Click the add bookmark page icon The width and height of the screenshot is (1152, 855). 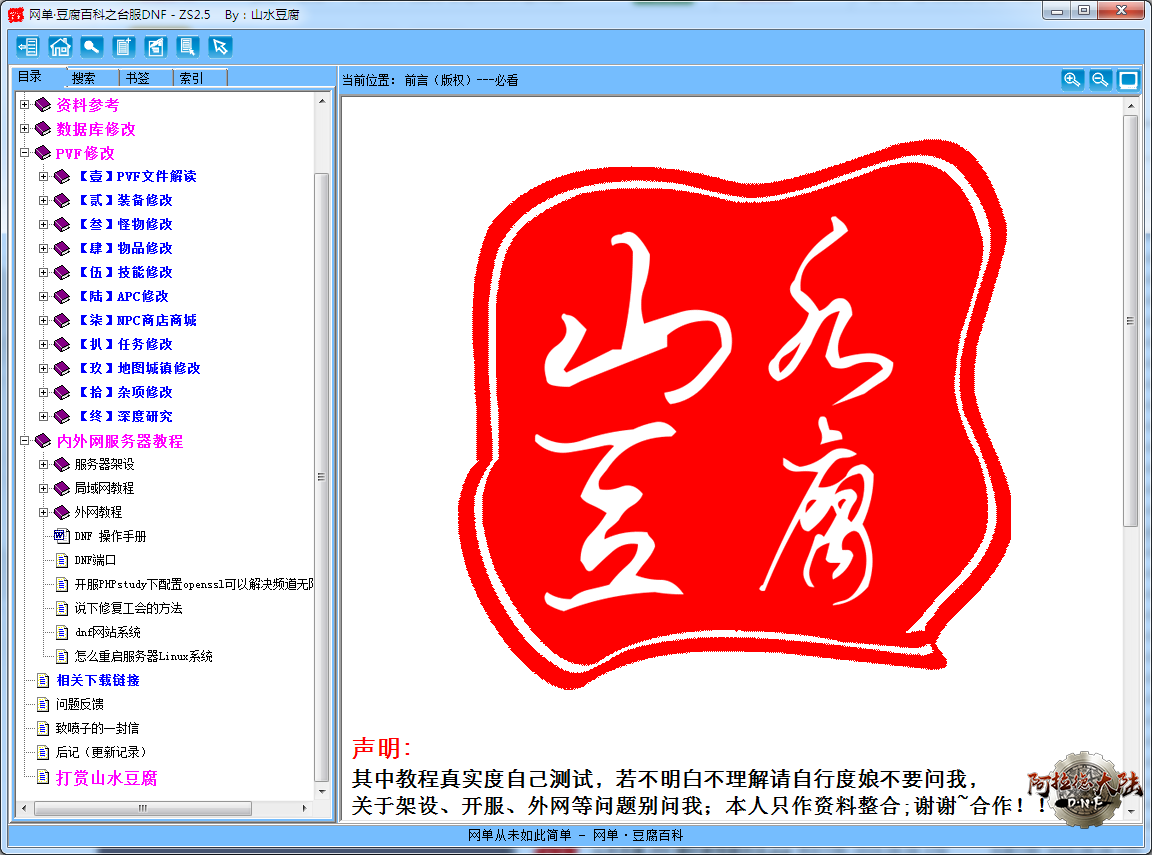[x=124, y=46]
